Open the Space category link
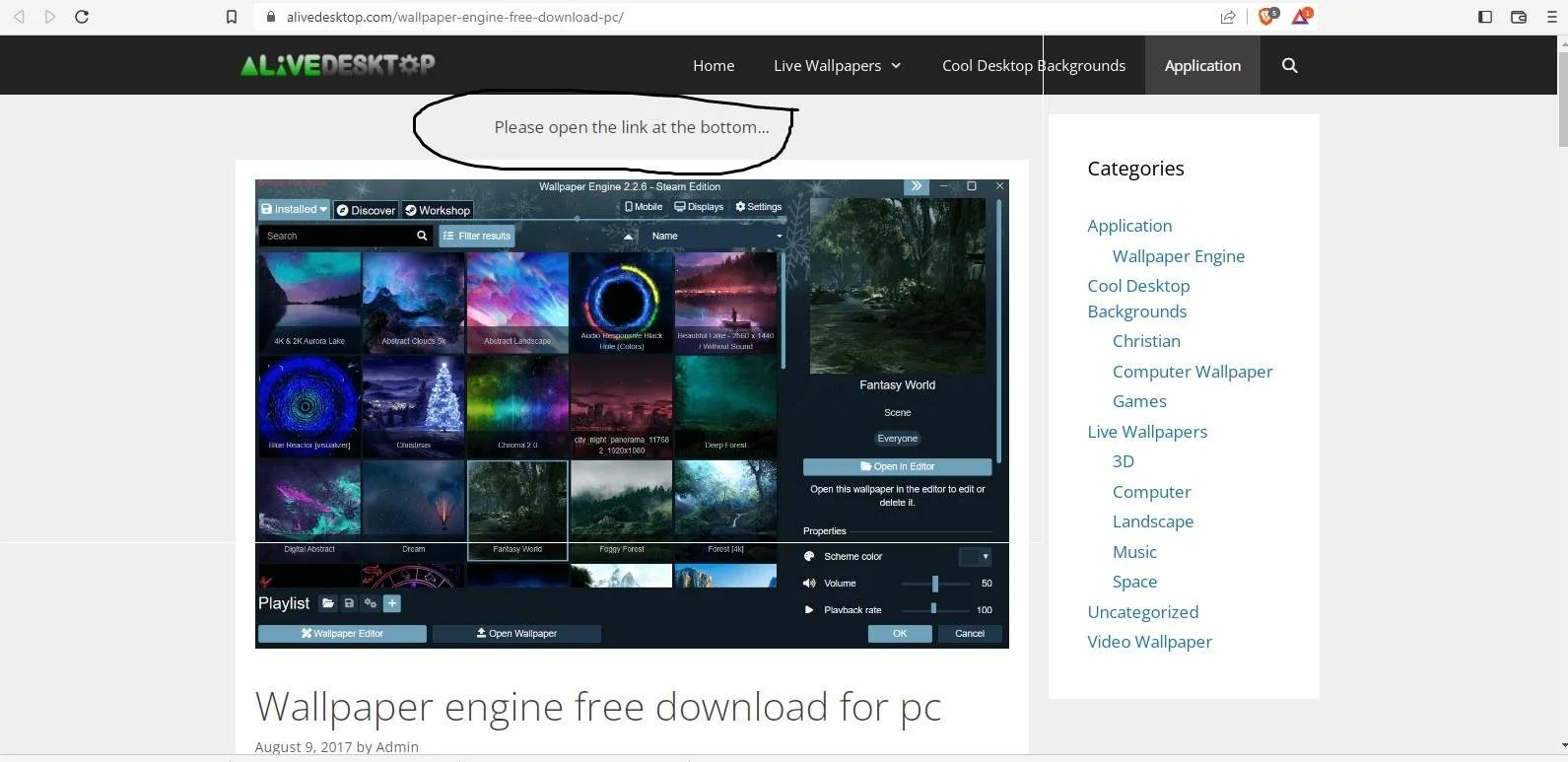The width and height of the screenshot is (1568, 762). 1134,582
